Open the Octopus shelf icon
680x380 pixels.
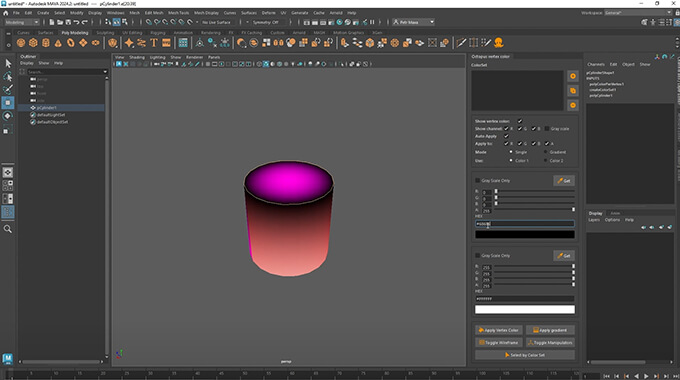tap(499, 43)
